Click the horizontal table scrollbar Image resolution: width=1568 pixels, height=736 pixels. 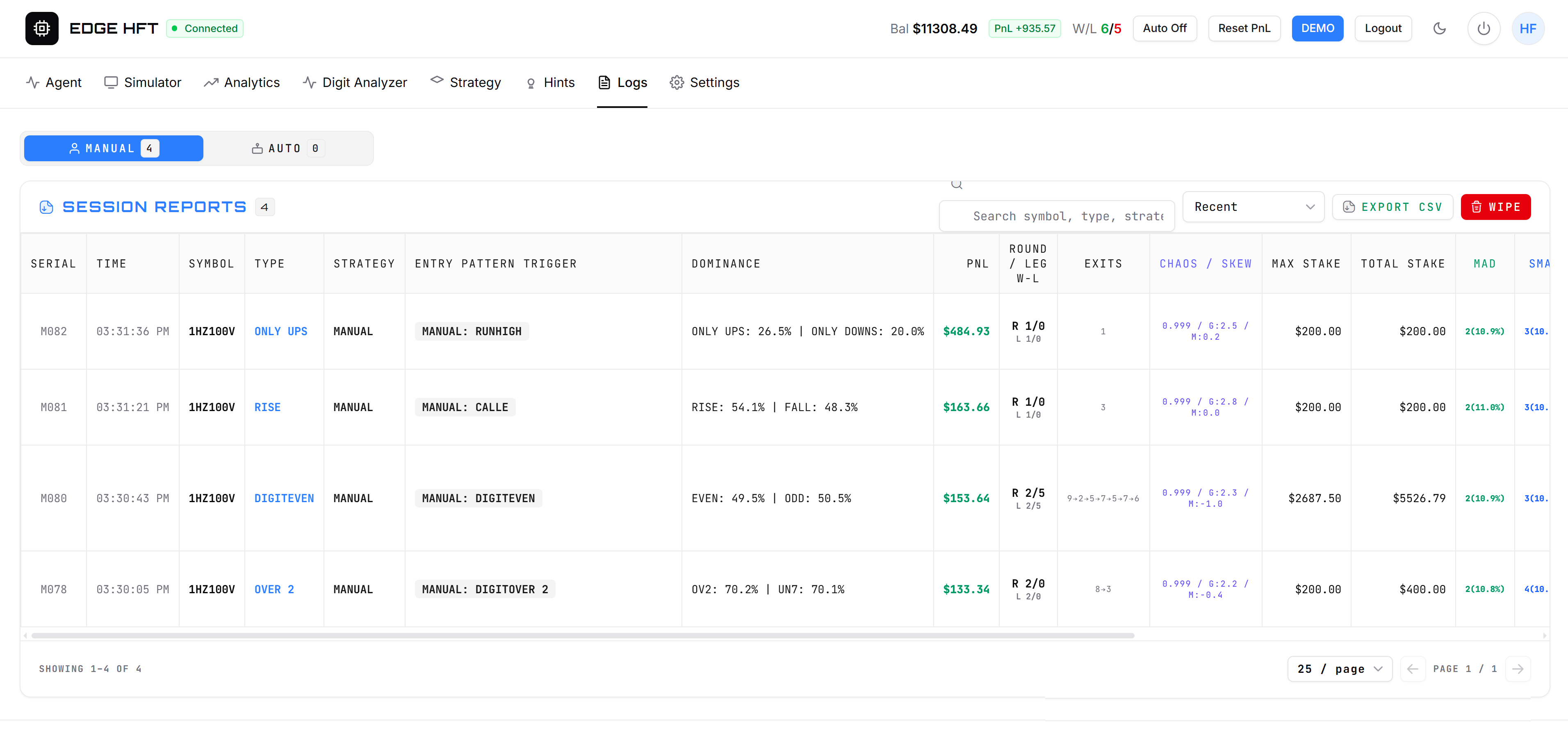pos(583,635)
